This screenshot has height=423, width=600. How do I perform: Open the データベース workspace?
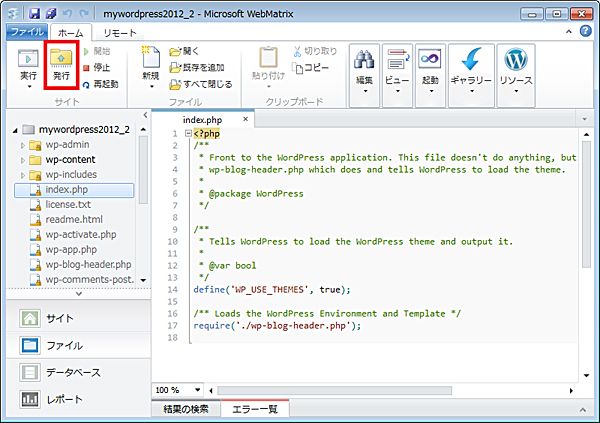pyautogui.click(x=79, y=372)
